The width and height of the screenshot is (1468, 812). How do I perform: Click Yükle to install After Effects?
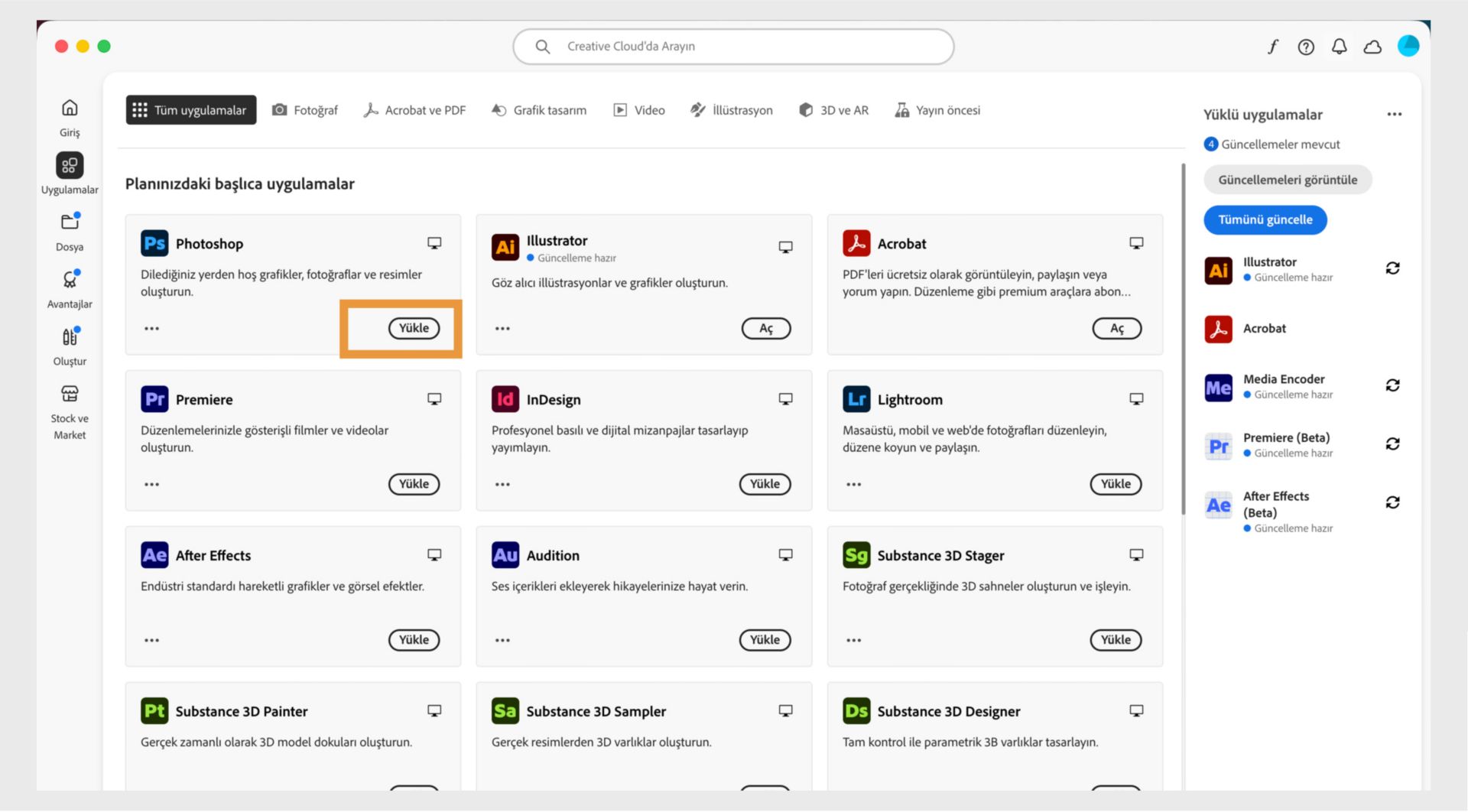(x=414, y=641)
